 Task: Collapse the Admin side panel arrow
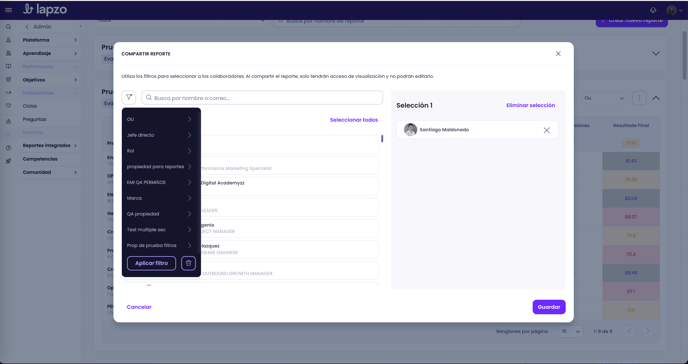coord(80,27)
